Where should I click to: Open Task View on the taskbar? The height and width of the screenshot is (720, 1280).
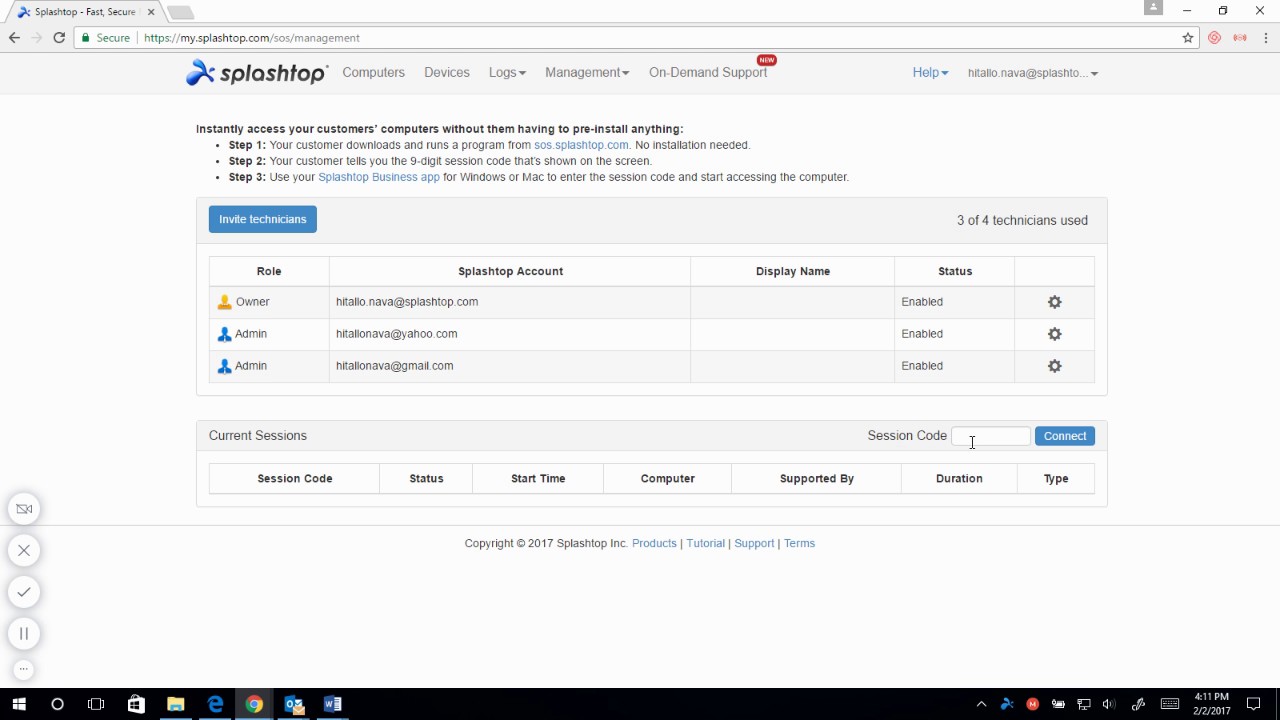click(96, 704)
